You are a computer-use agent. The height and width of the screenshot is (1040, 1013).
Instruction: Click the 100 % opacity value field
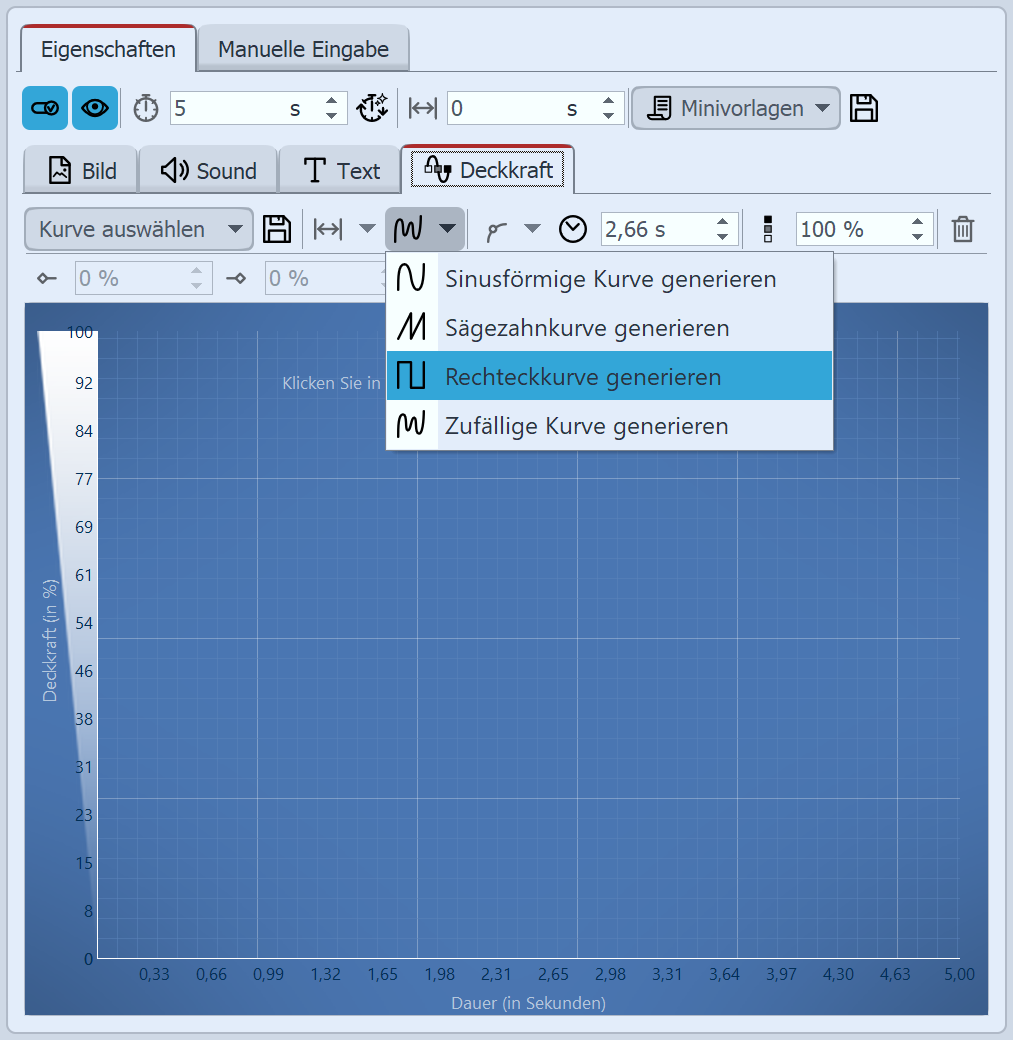pyautogui.click(x=850, y=229)
